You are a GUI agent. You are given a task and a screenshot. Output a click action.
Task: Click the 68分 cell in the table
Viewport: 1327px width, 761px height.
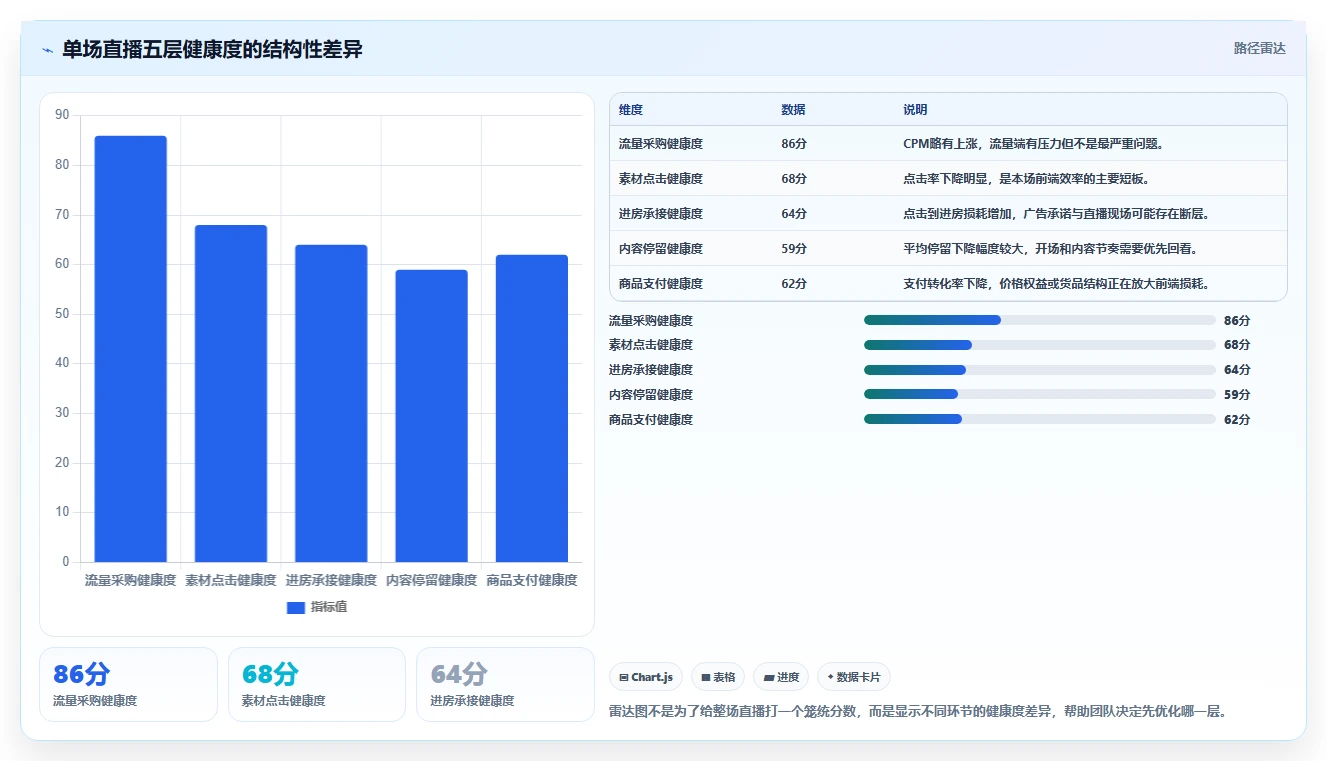[794, 179]
